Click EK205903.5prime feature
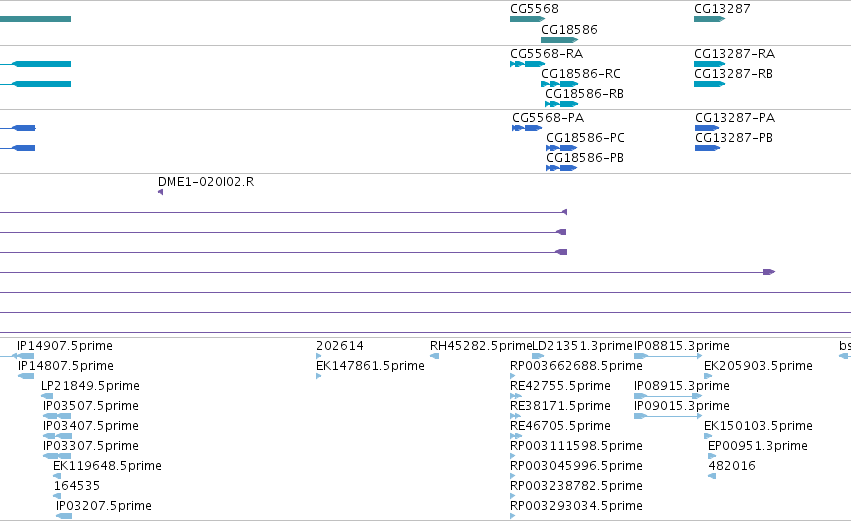 708,376
